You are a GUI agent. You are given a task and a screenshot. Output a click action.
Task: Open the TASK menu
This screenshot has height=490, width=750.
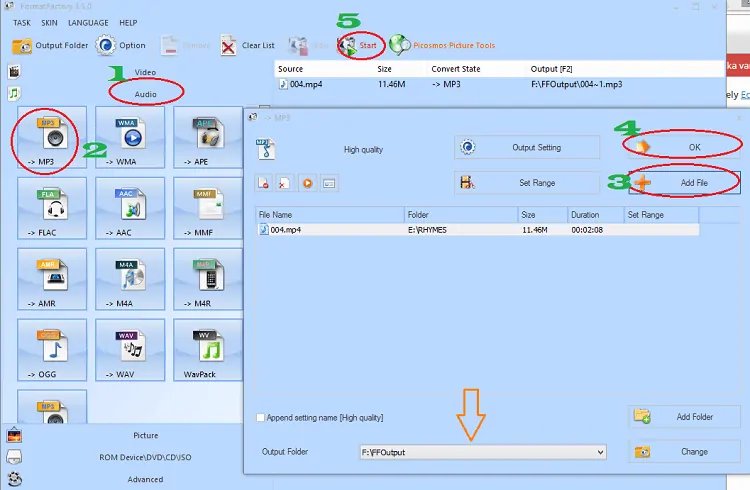click(x=22, y=22)
